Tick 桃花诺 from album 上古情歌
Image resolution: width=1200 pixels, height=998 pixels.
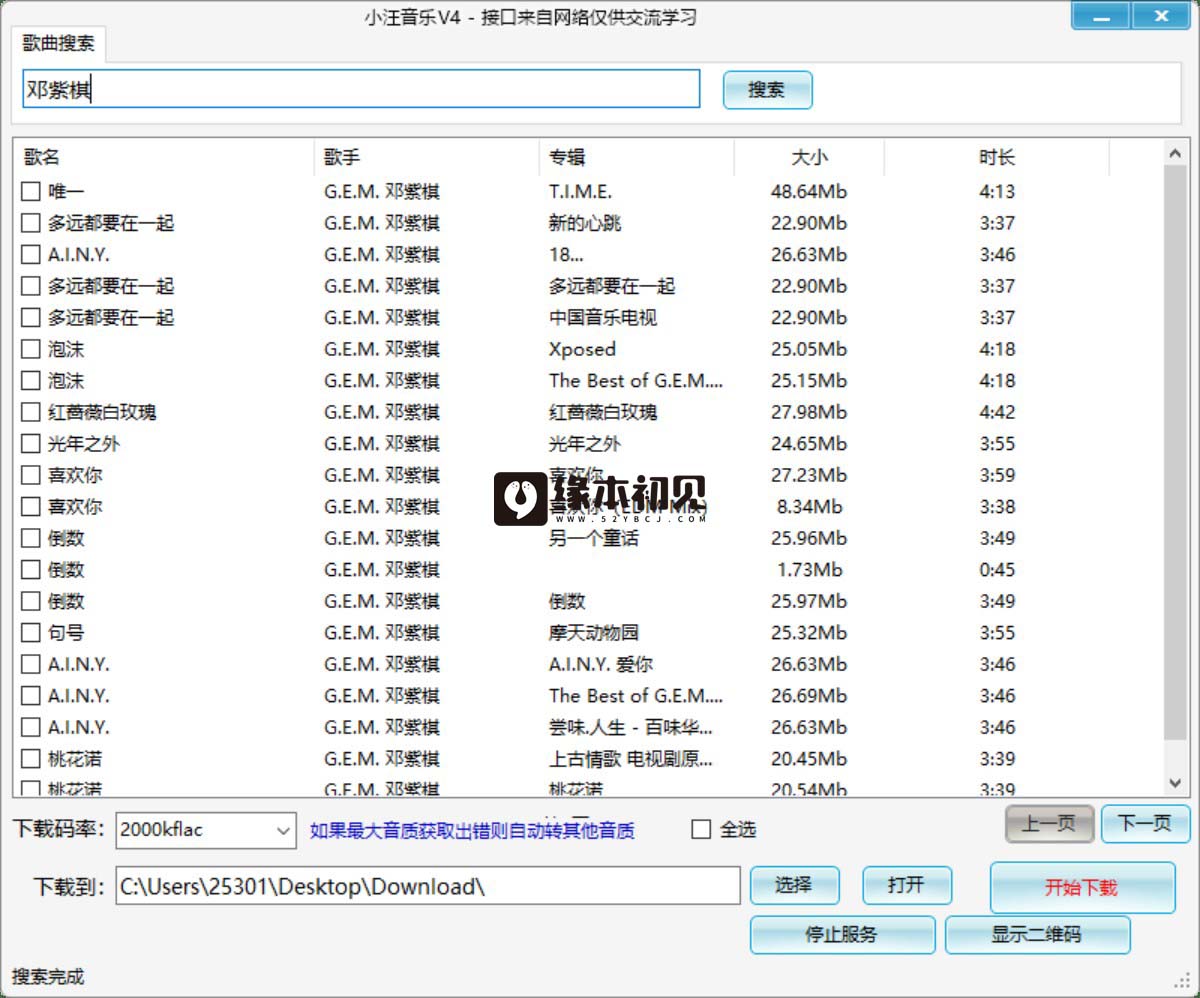click(x=31, y=758)
